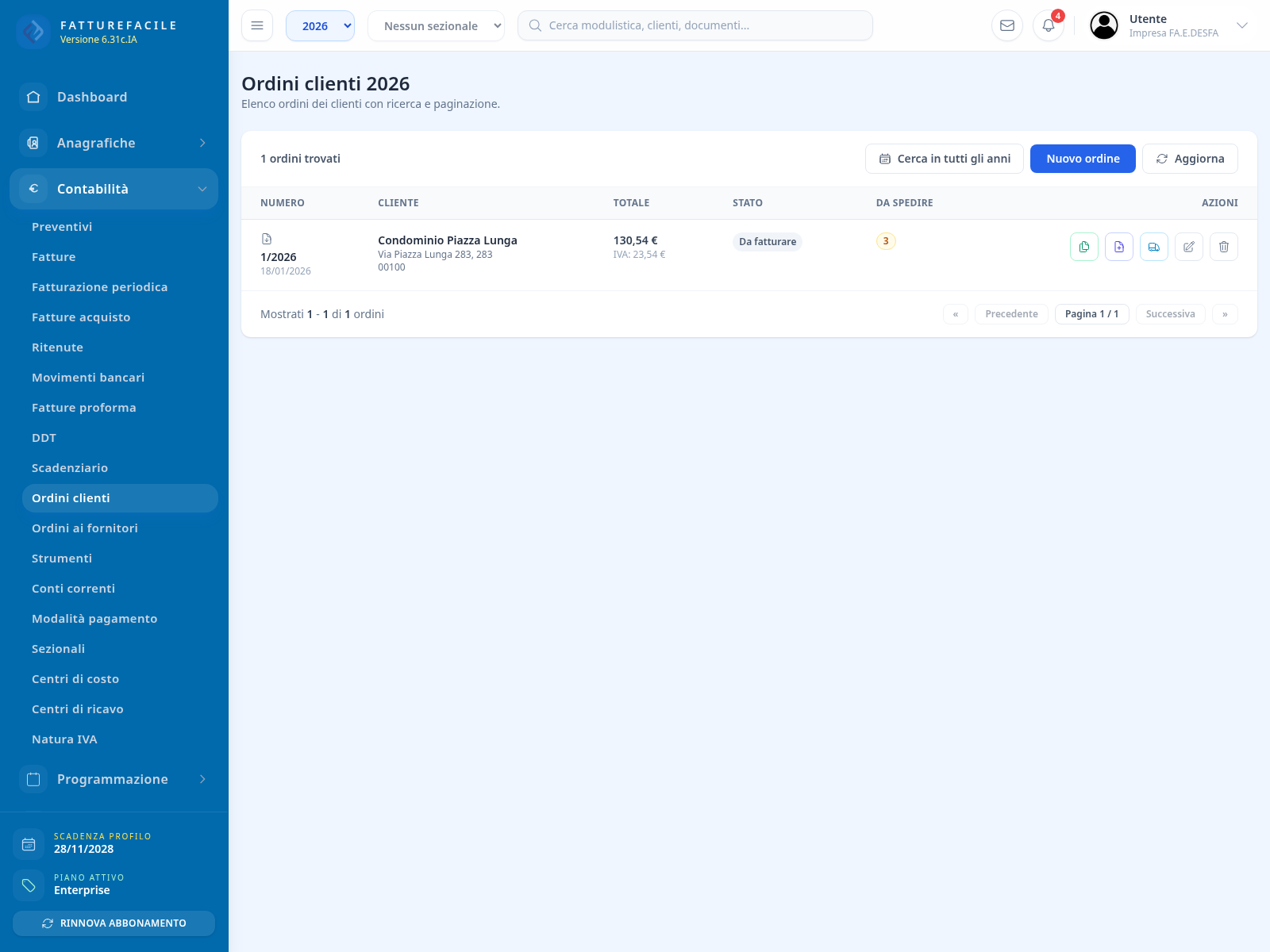
Task: Open Centri di ricavo
Action: pos(120,709)
